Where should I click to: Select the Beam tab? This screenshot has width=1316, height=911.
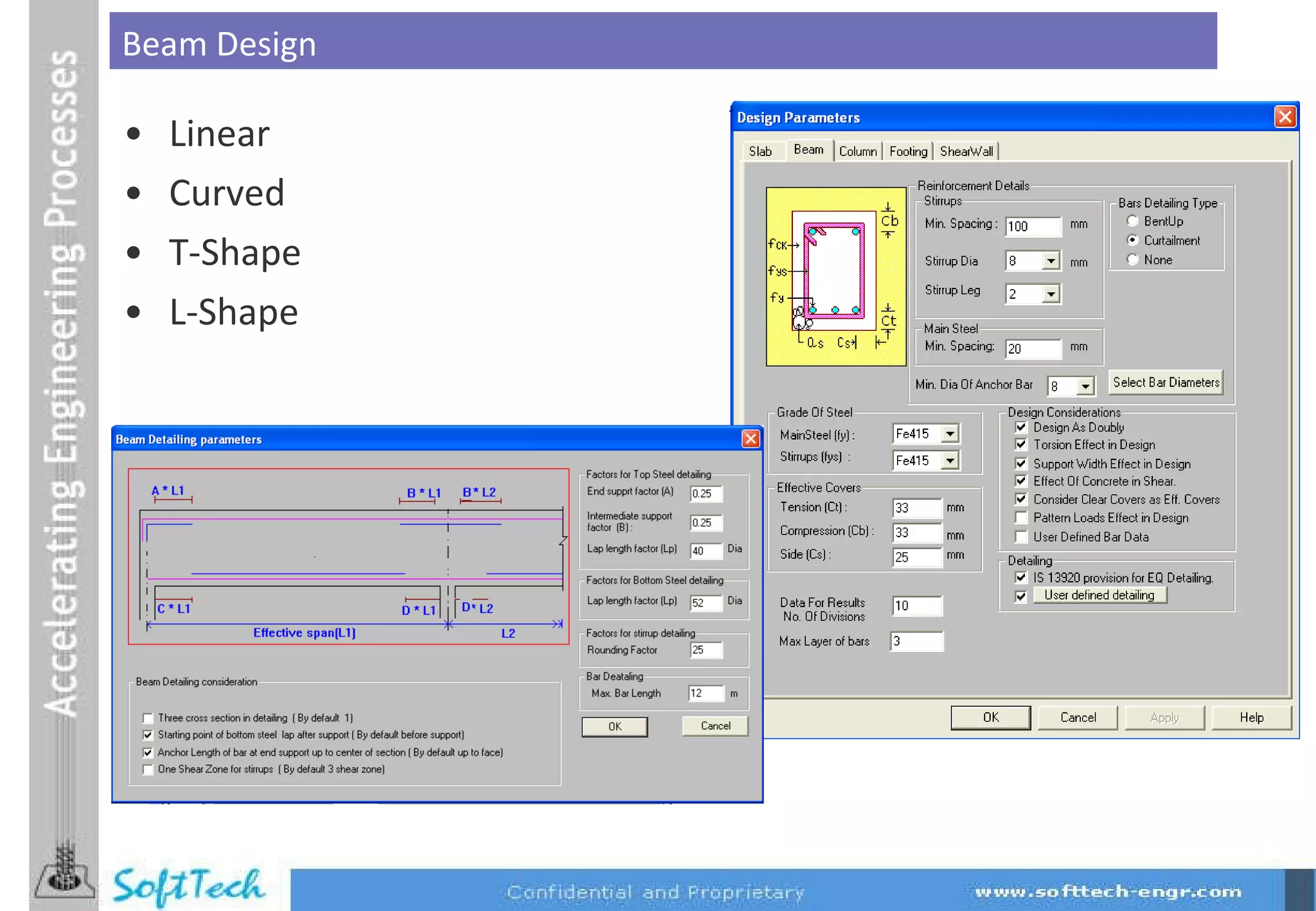pos(808,150)
